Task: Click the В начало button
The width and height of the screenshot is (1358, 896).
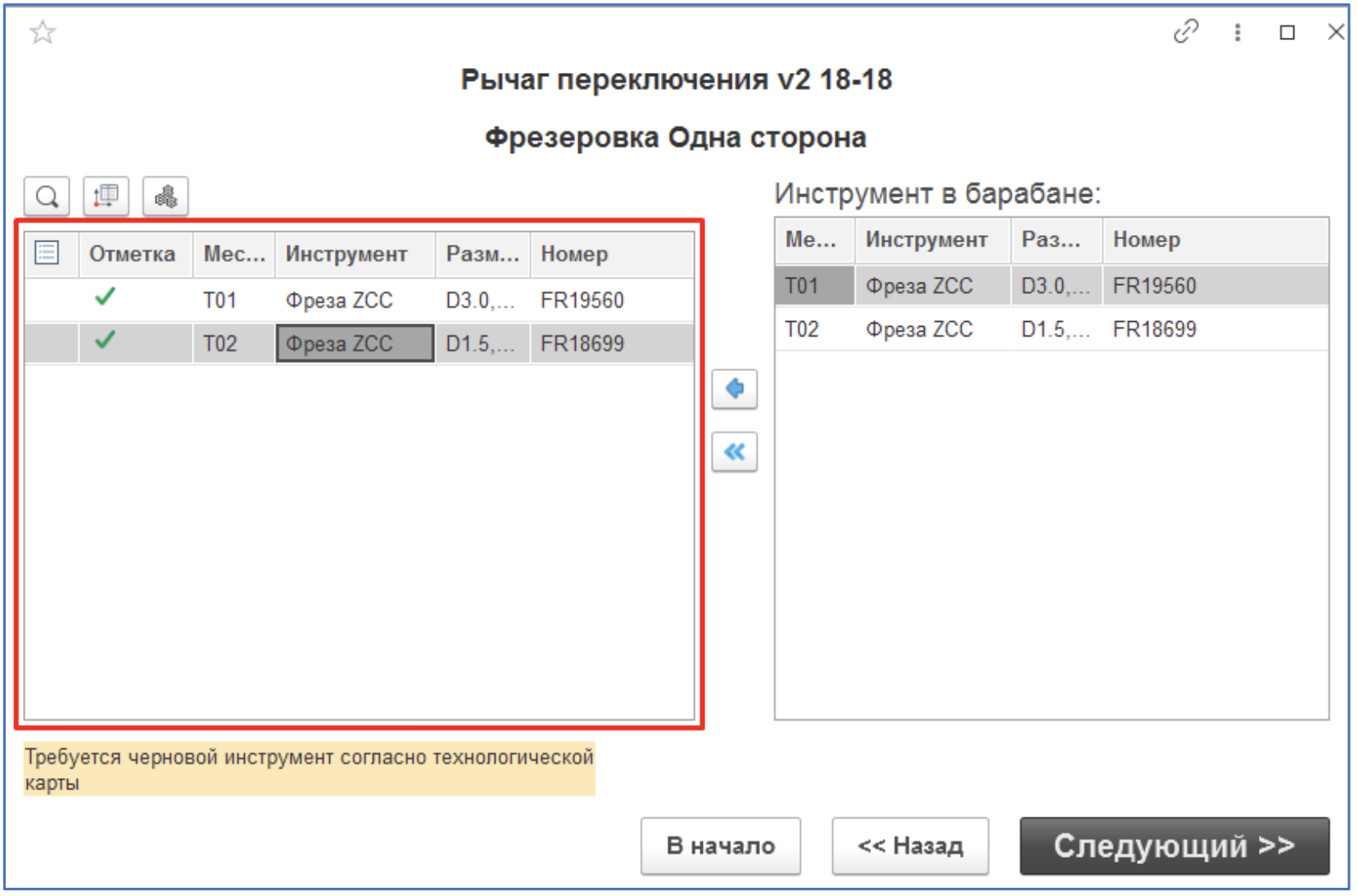Action: (720, 845)
